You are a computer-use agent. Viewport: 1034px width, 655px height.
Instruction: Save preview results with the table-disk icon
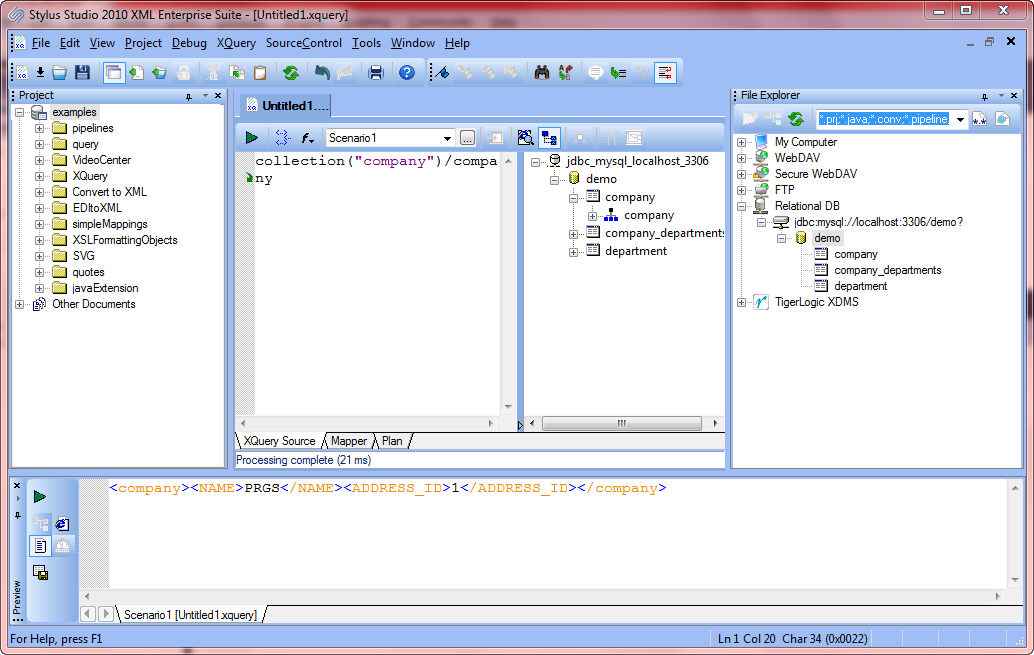40,573
